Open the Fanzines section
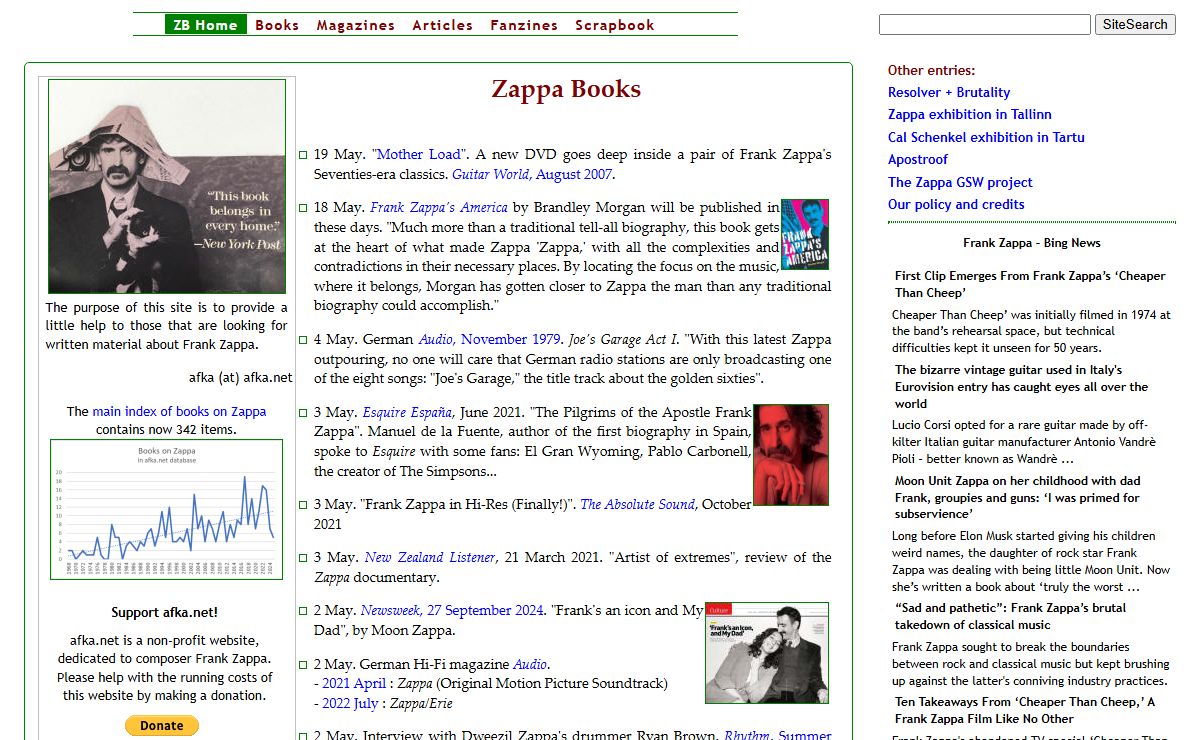The height and width of the screenshot is (740, 1200). pos(524,25)
